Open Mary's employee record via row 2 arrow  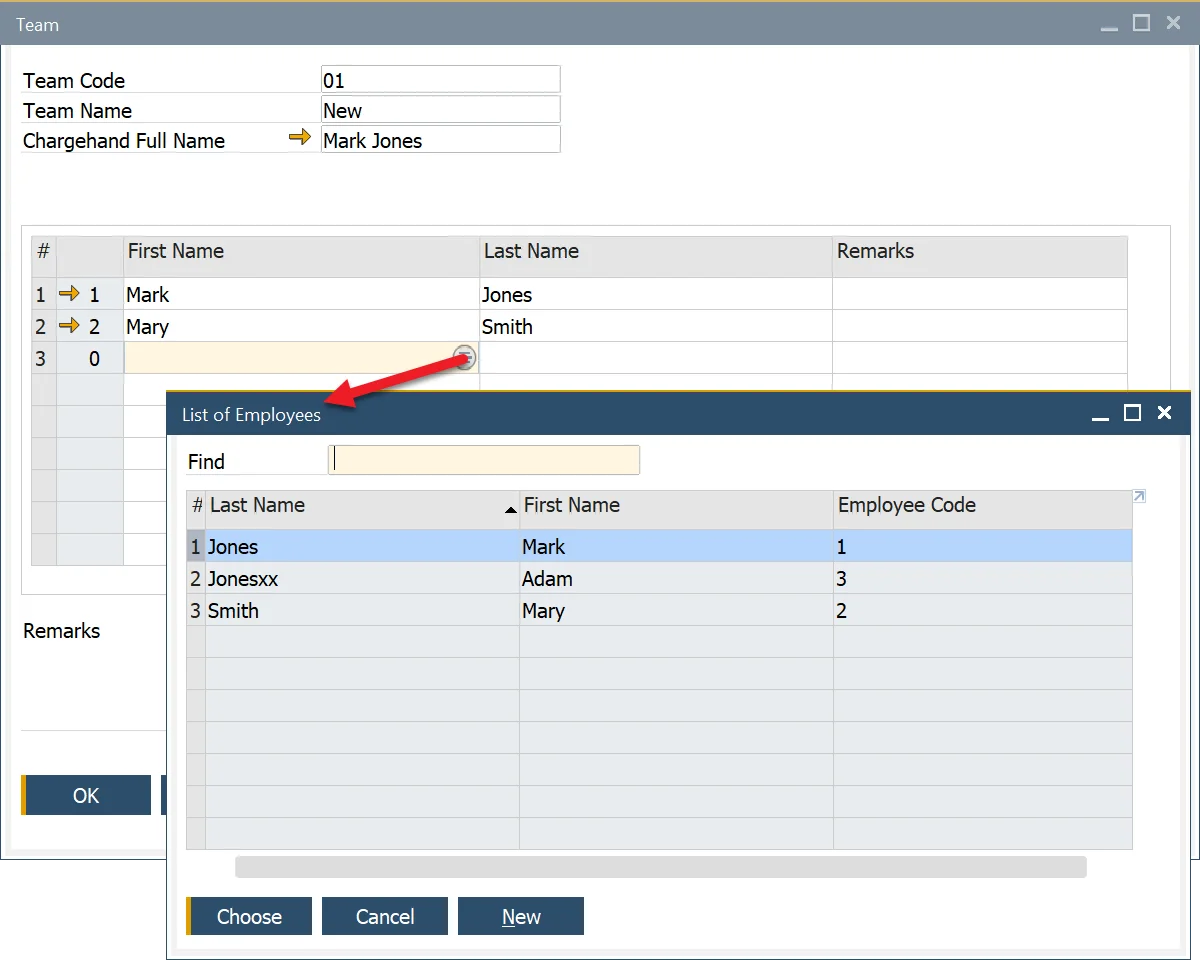pos(69,326)
